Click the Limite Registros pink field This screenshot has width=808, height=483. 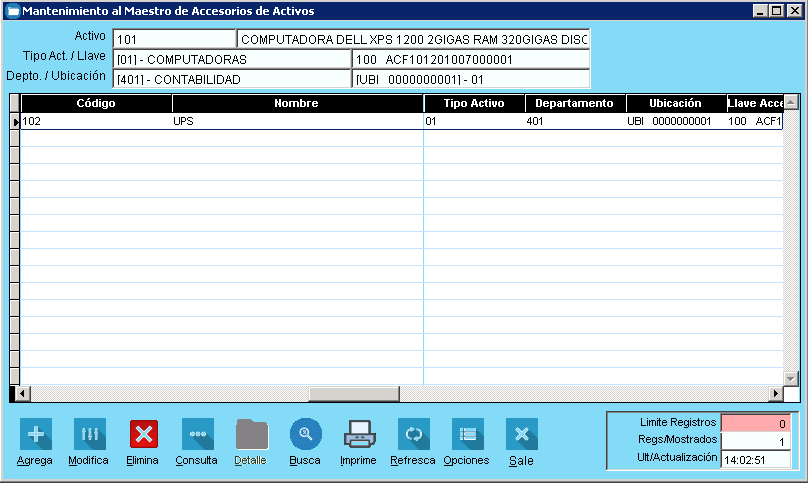click(x=756, y=423)
